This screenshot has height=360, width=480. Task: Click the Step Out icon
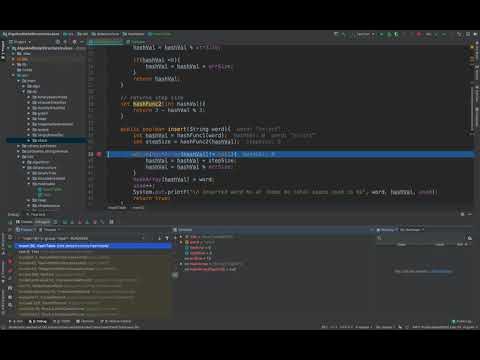[87, 222]
